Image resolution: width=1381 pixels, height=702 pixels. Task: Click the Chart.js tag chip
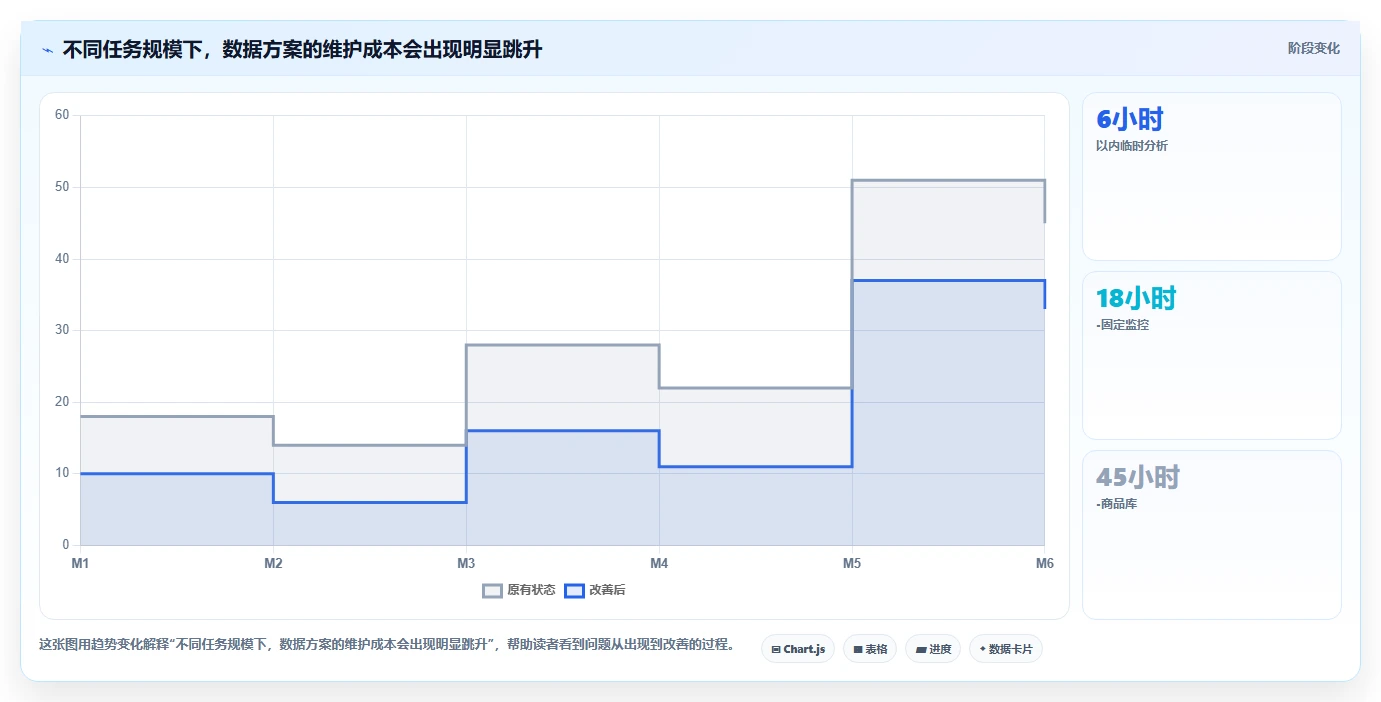[x=798, y=649]
